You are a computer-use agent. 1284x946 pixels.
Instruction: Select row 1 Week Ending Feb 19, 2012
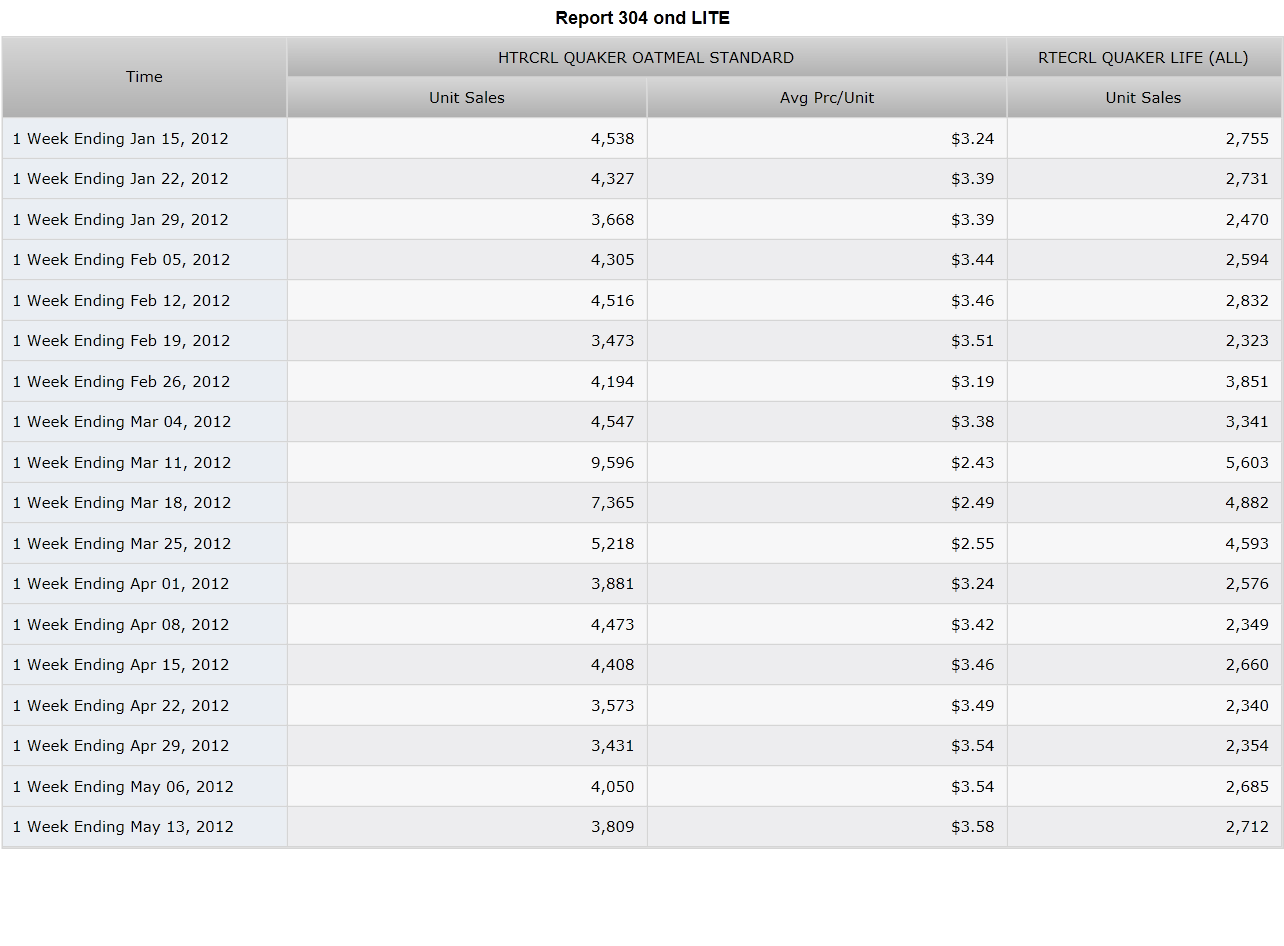[642, 341]
